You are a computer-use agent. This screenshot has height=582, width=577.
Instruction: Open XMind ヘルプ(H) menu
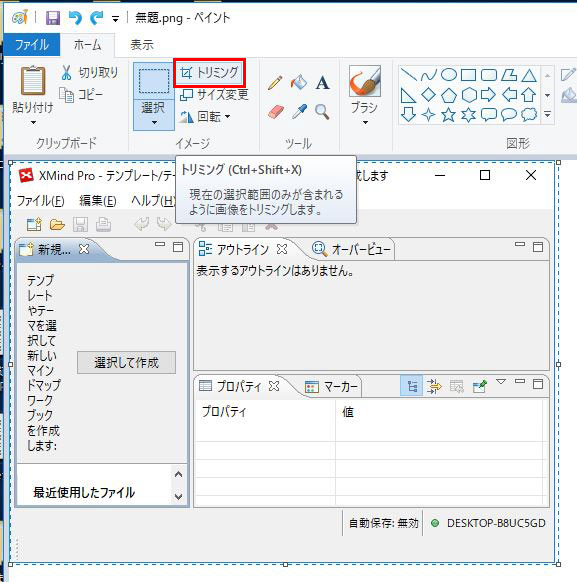(x=153, y=201)
